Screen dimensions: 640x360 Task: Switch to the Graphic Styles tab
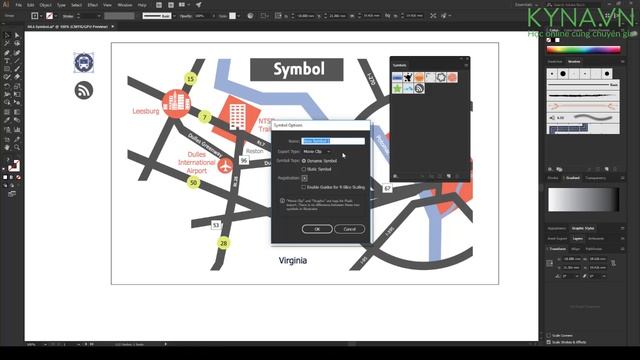click(583, 228)
